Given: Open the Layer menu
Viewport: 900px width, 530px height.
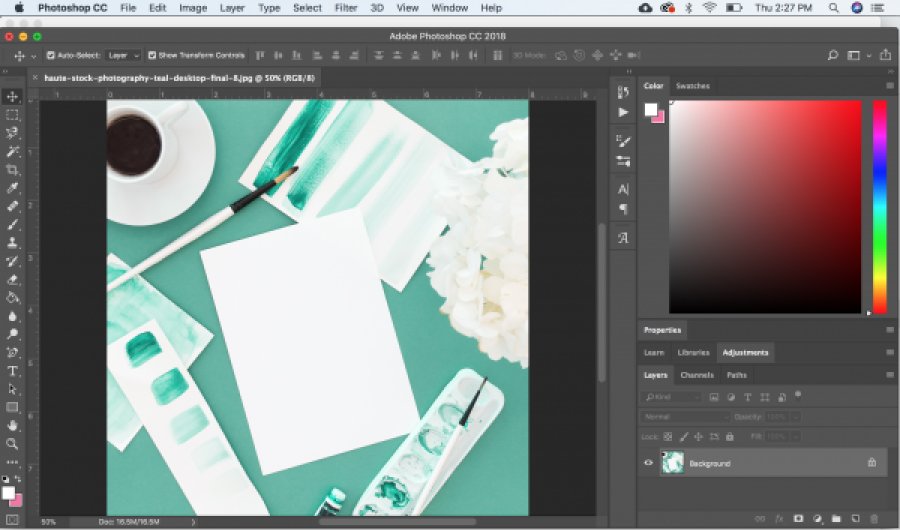Looking at the screenshot, I should (232, 8).
